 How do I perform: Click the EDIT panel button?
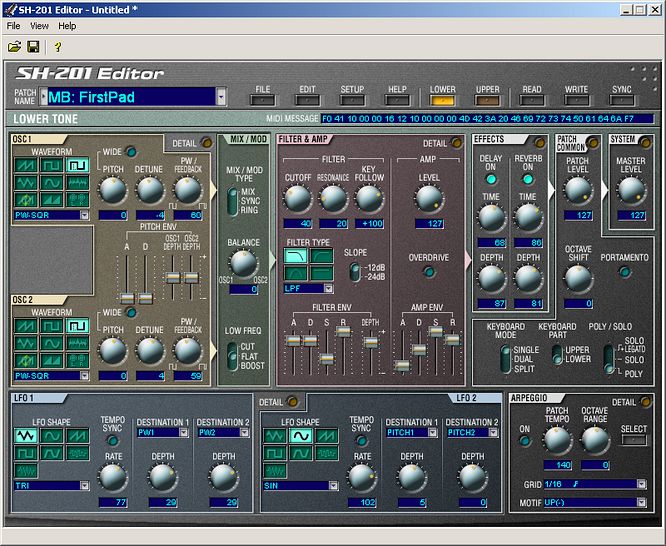pos(307,101)
